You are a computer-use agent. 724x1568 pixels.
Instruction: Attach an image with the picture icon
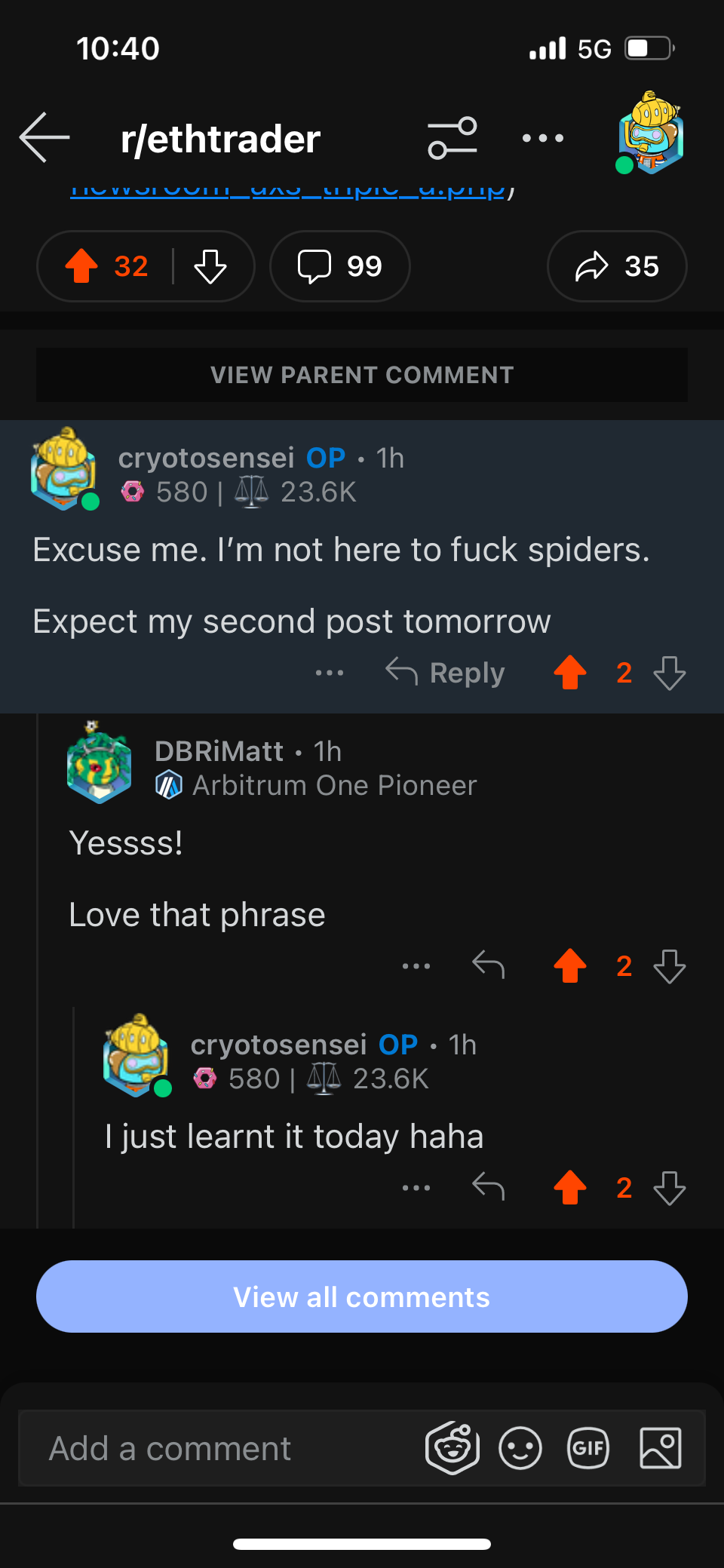661,1448
